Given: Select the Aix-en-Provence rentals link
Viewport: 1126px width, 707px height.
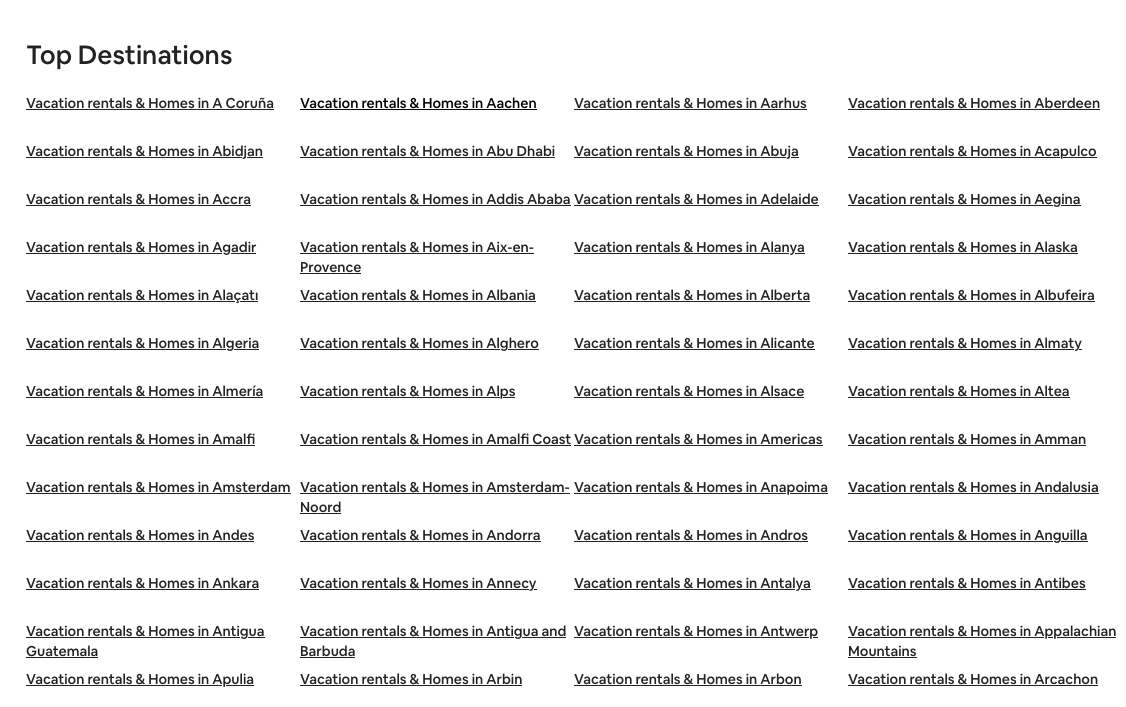Looking at the screenshot, I should point(417,257).
